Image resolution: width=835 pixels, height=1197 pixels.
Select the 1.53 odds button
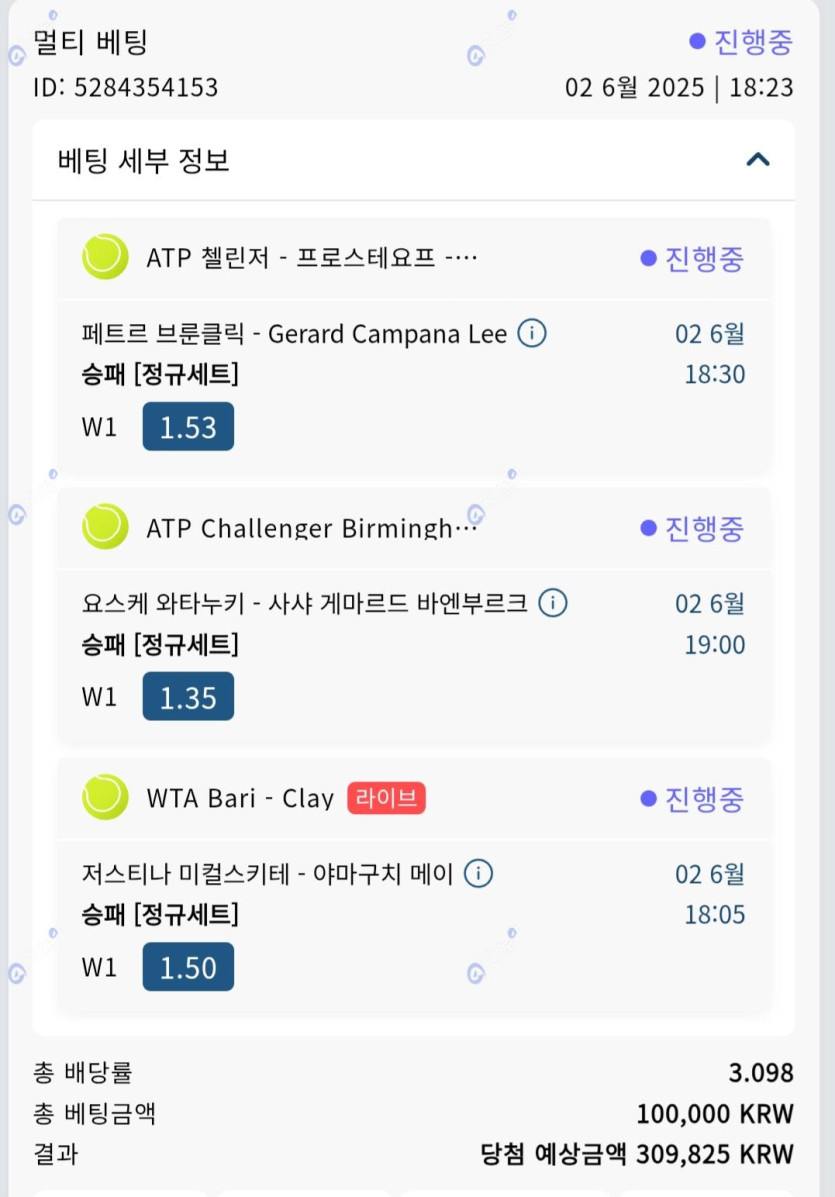click(x=189, y=427)
